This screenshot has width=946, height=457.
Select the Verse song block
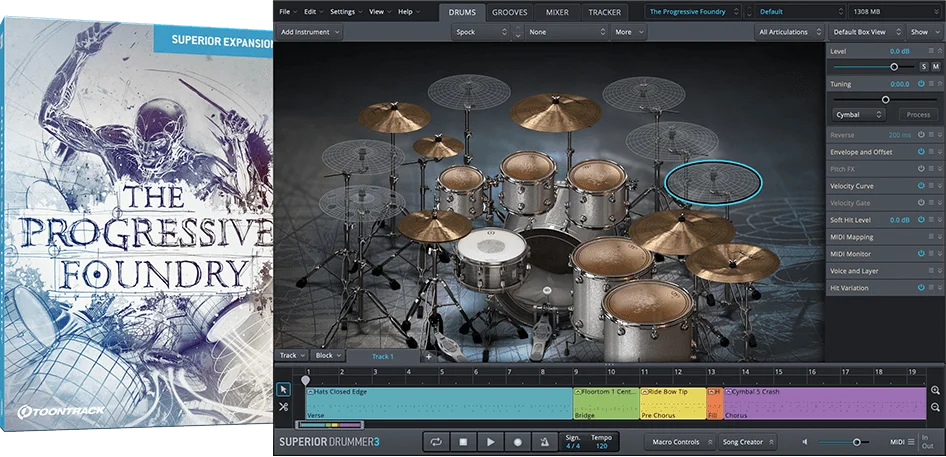[438, 403]
